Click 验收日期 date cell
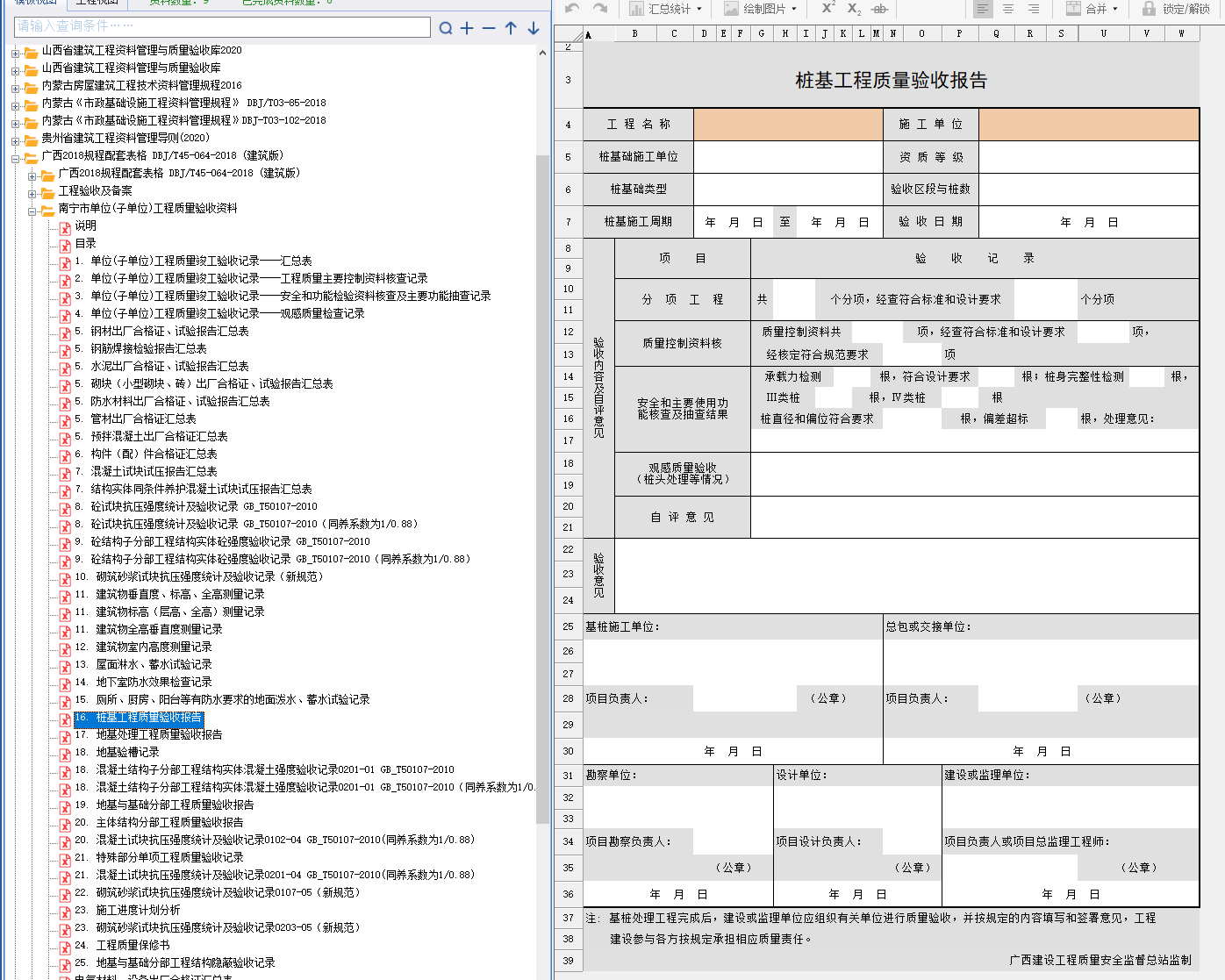Viewport: 1225px width, 980px height. click(x=1089, y=222)
